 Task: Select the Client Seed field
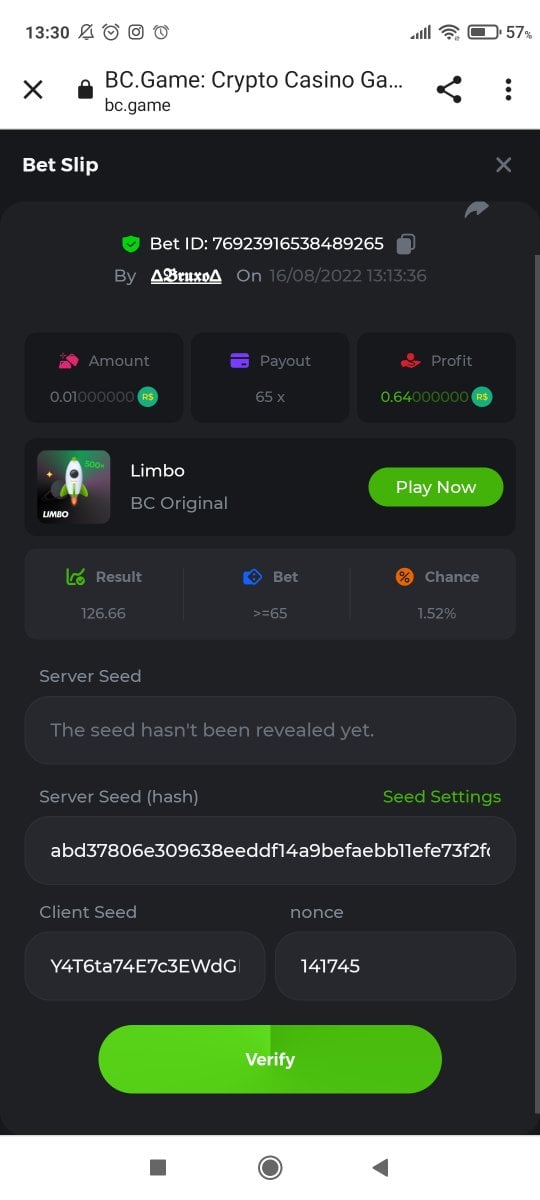click(x=145, y=966)
